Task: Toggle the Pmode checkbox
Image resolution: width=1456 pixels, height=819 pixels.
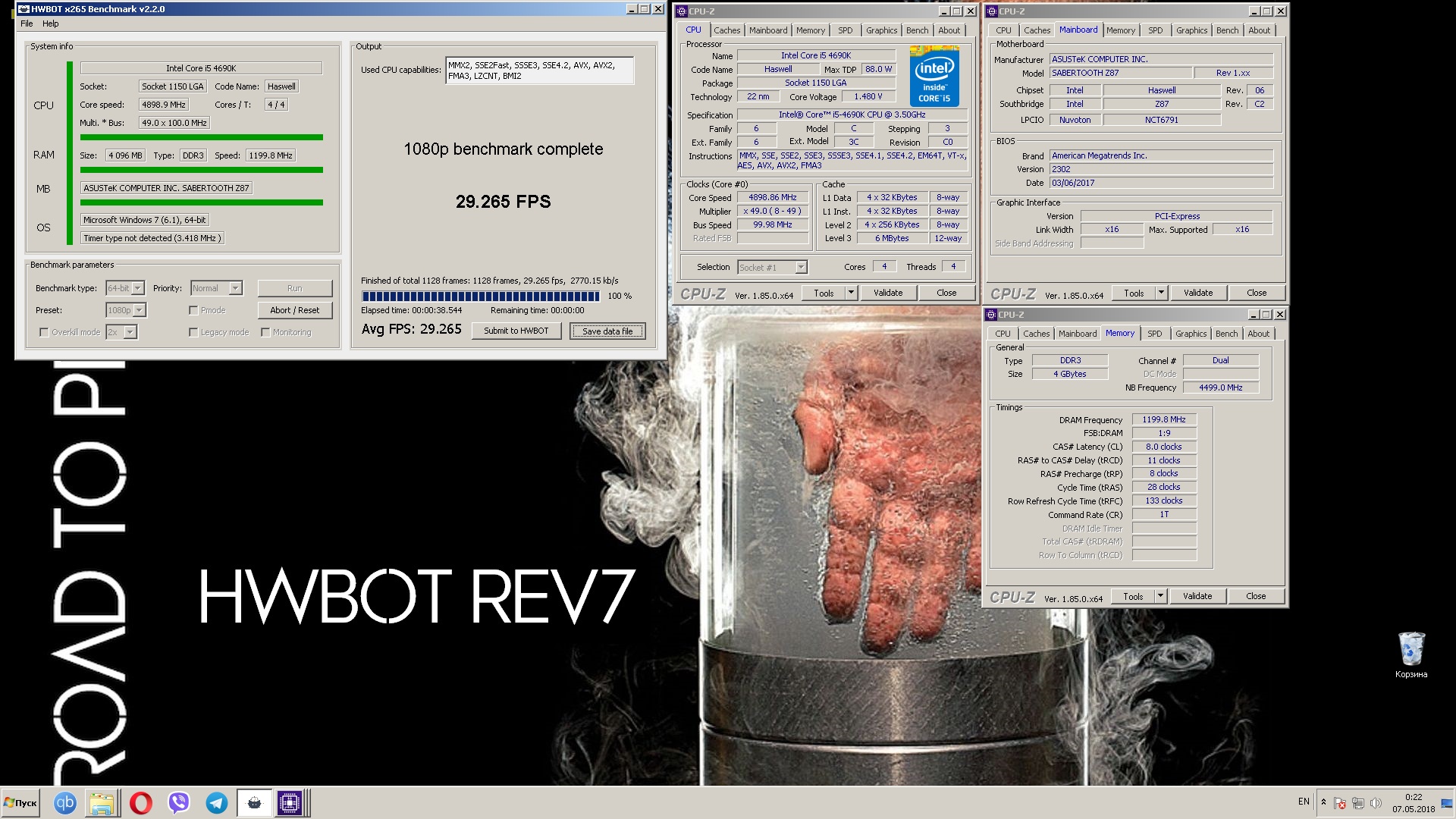Action: [193, 310]
